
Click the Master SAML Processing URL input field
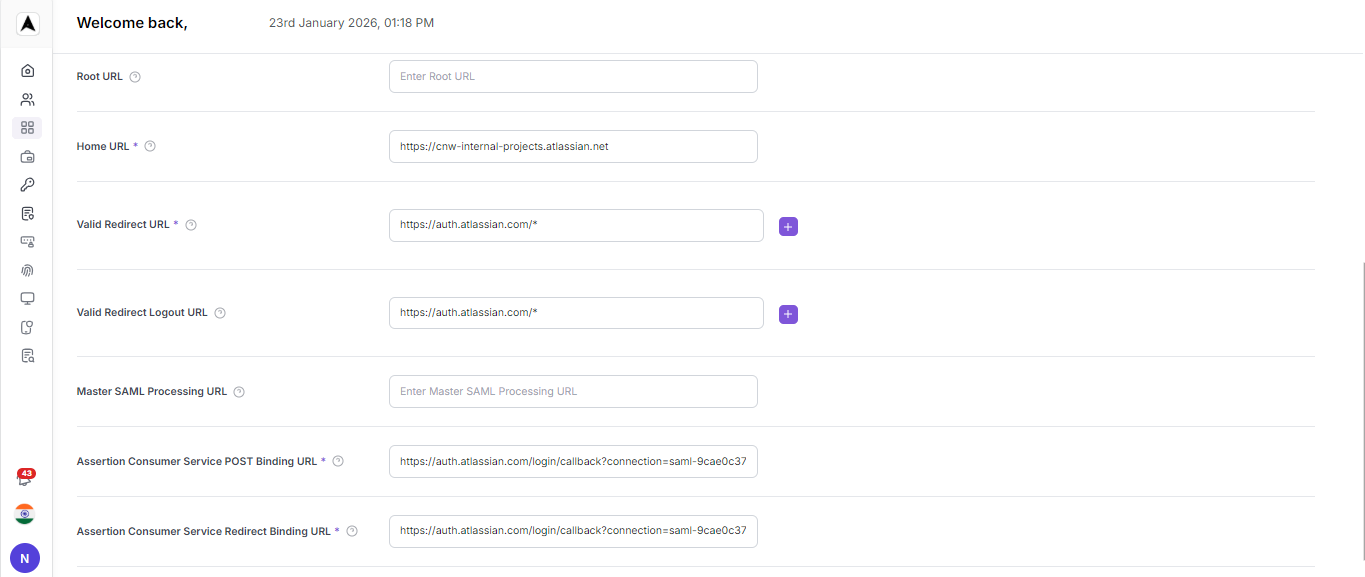point(572,391)
